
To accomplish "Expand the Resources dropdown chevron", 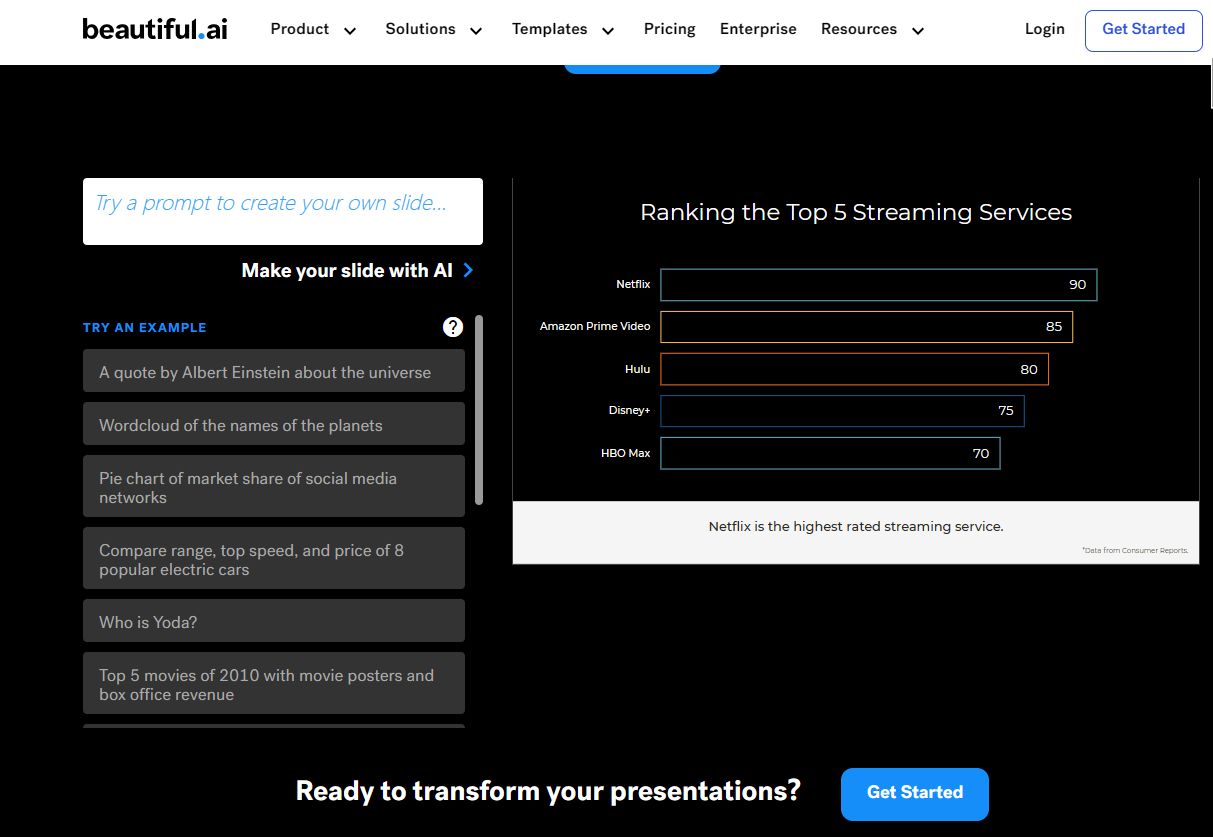I will (x=918, y=31).
